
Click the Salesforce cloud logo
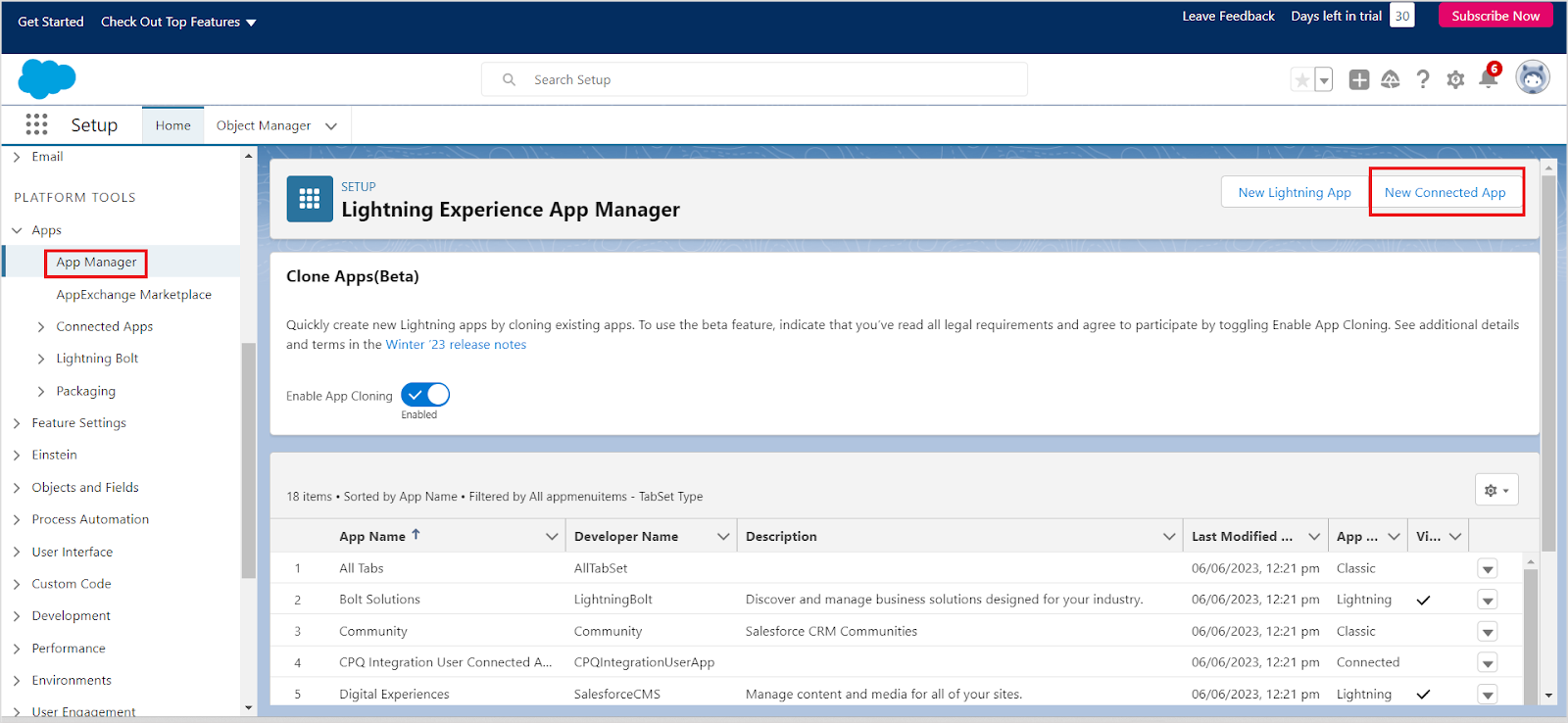point(46,78)
